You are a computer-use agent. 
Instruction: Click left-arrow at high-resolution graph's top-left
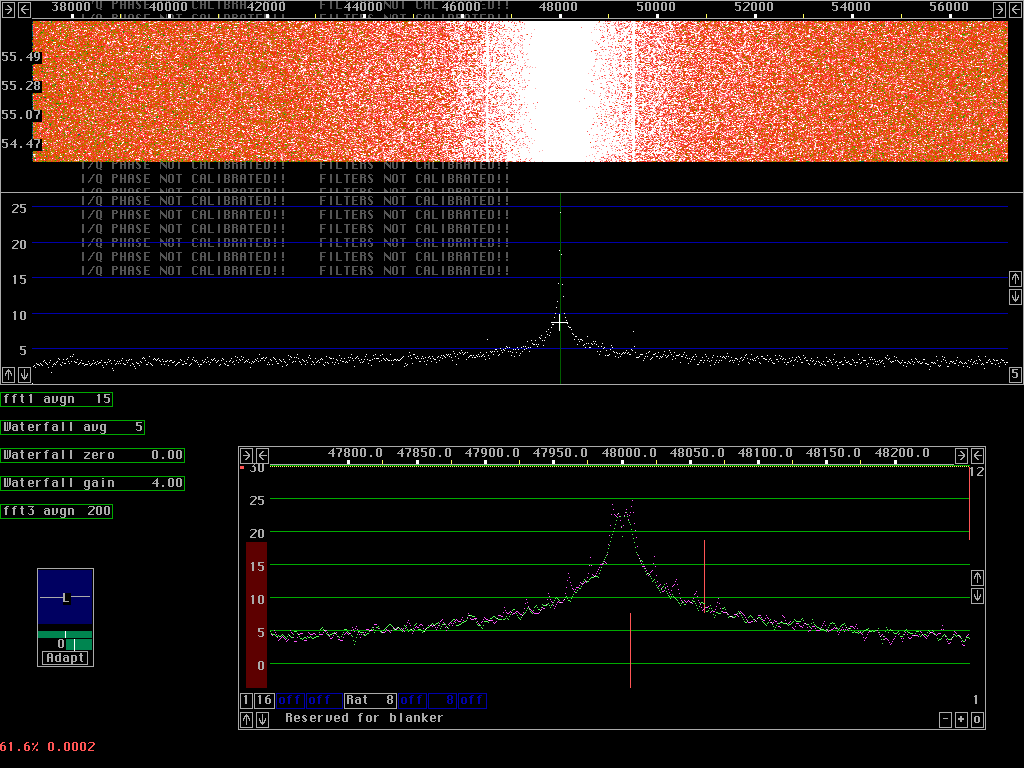pyautogui.click(x=262, y=455)
